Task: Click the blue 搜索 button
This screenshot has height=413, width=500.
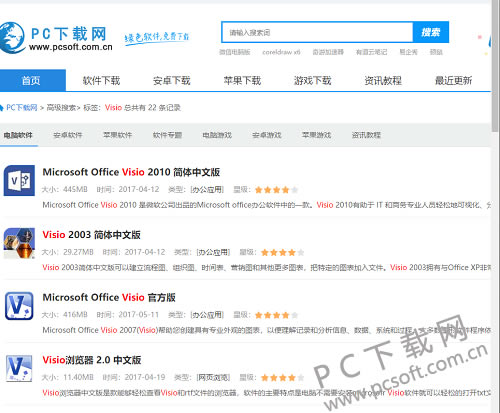Action: [x=431, y=32]
